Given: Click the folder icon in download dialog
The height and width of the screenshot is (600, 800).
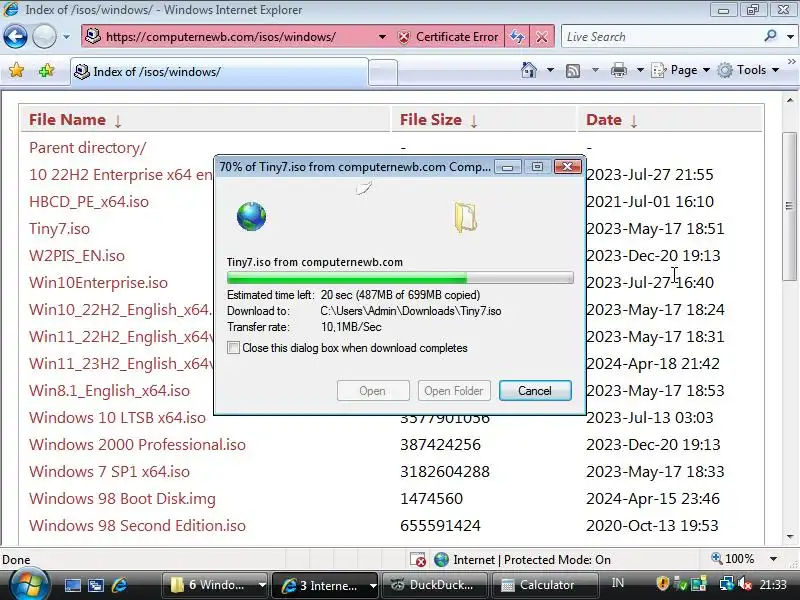Looking at the screenshot, I should [x=465, y=217].
